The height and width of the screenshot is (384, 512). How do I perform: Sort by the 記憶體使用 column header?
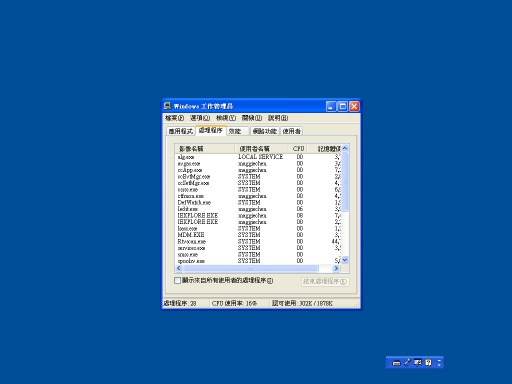click(325, 149)
